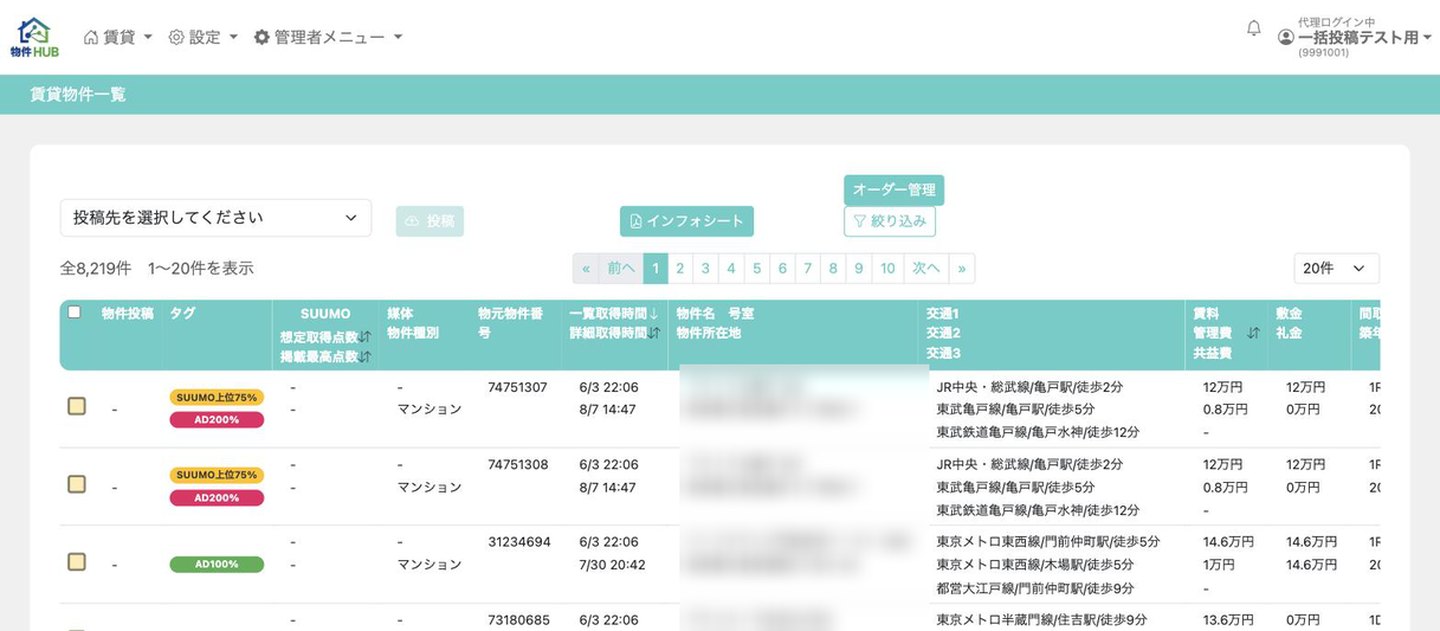Screen dimensions: 1440x631
Task: Click property number 74751307
Action: tap(518, 387)
